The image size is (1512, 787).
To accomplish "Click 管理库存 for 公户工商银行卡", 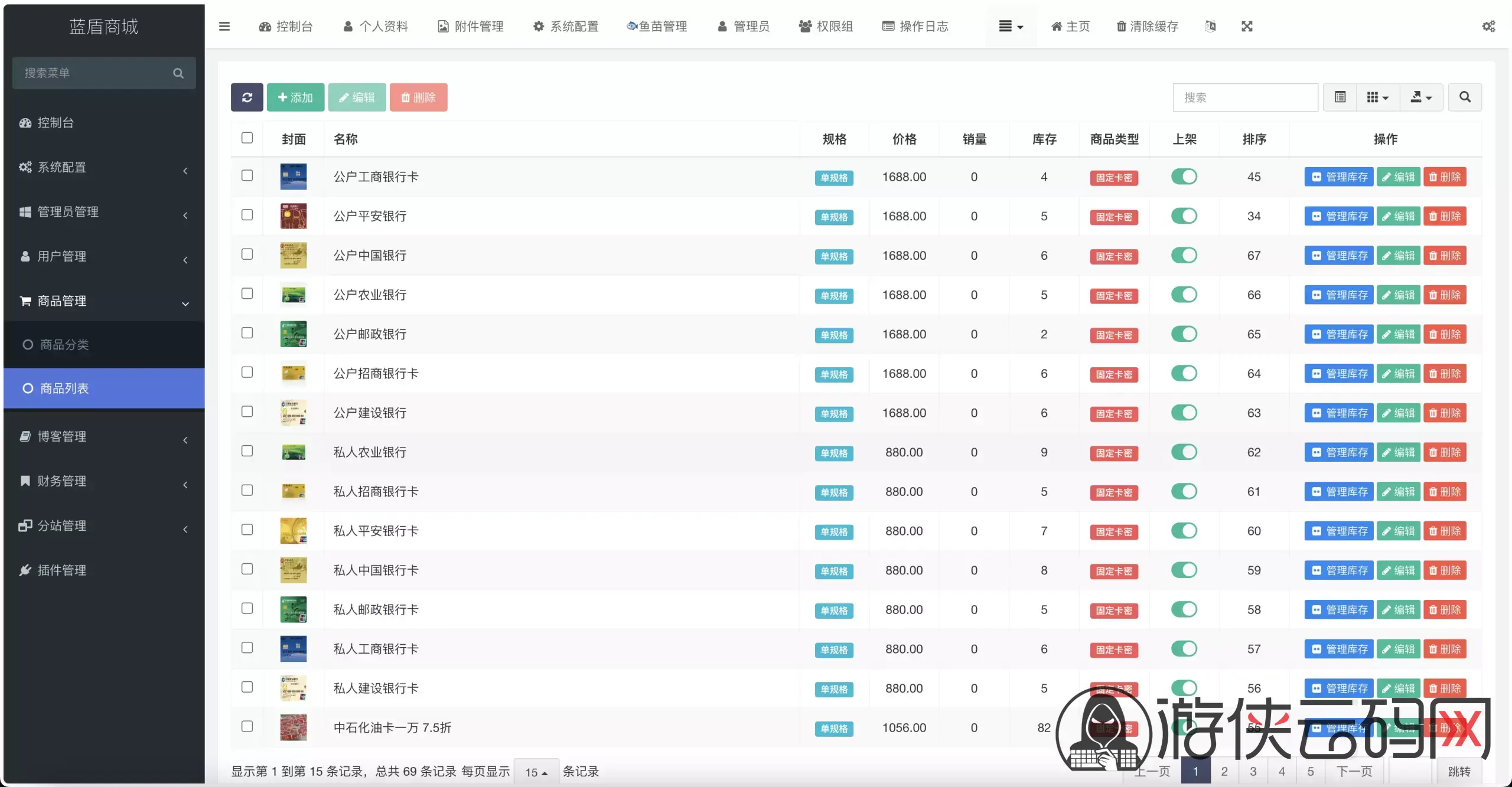I will pyautogui.click(x=1339, y=177).
